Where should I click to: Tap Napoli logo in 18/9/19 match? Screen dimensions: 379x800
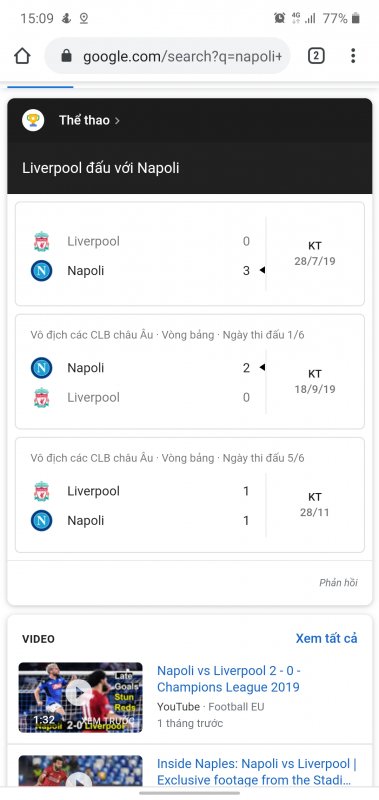[41, 368]
